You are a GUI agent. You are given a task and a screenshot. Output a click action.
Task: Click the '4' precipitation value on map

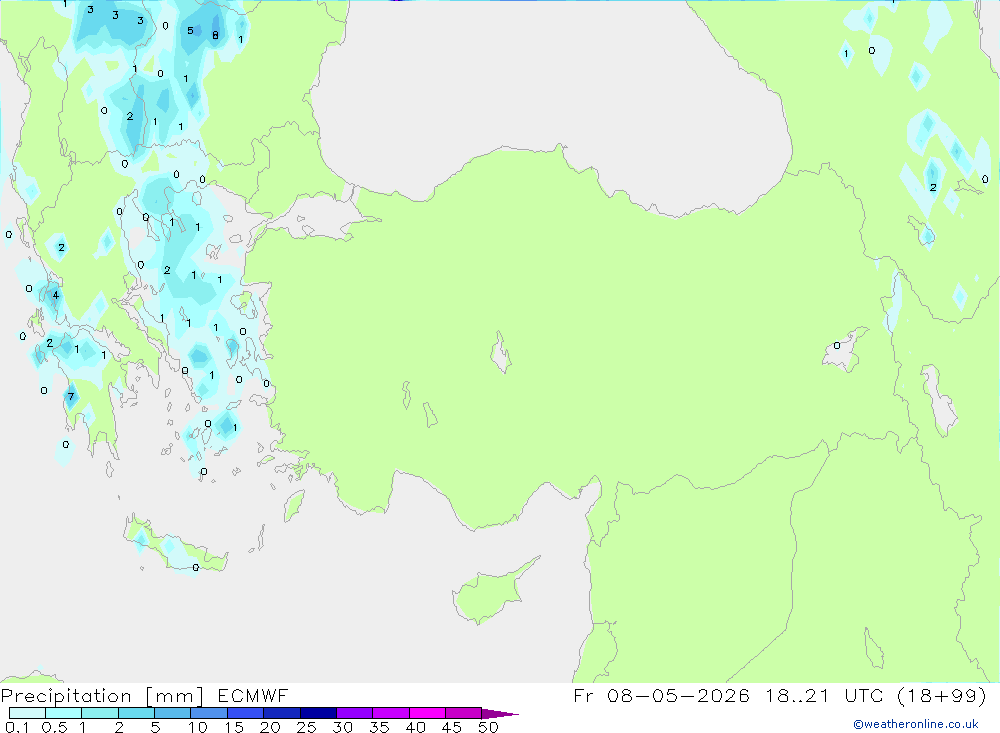pyautogui.click(x=56, y=295)
